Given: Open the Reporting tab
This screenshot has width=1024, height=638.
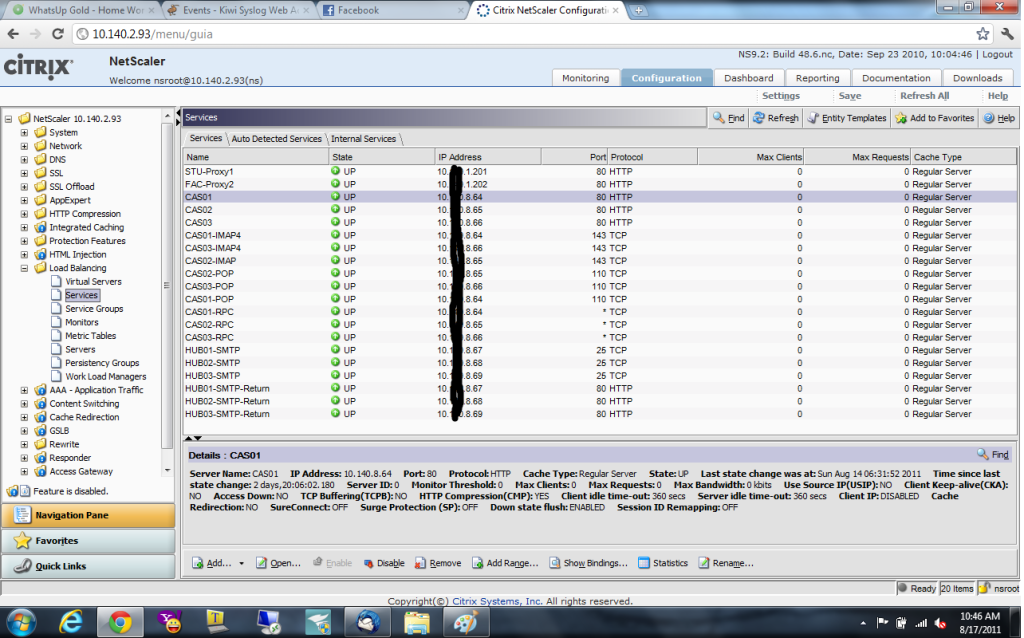Looking at the screenshot, I should coord(817,78).
